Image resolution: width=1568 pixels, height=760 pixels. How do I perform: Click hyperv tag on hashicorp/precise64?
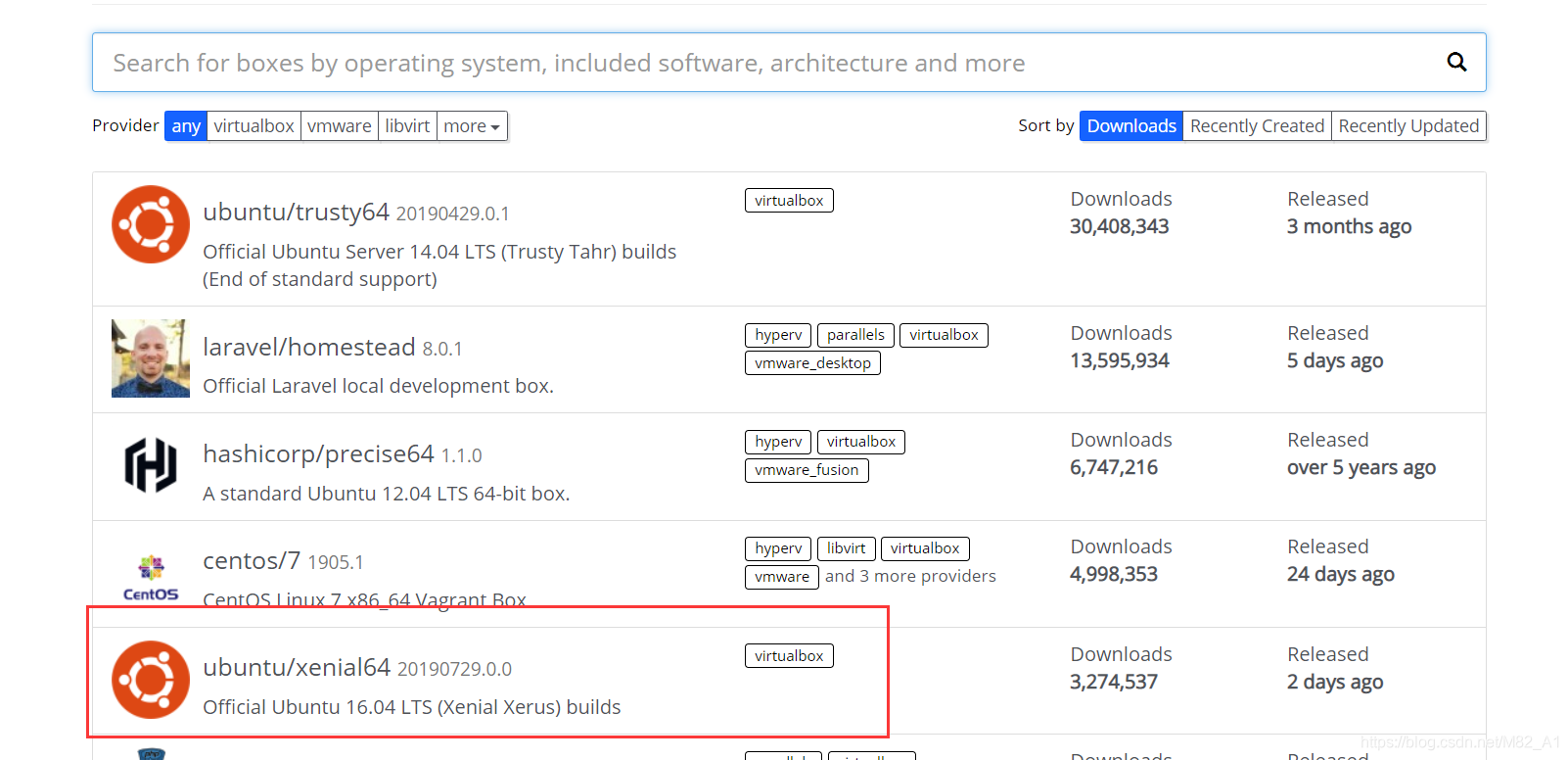coord(778,442)
